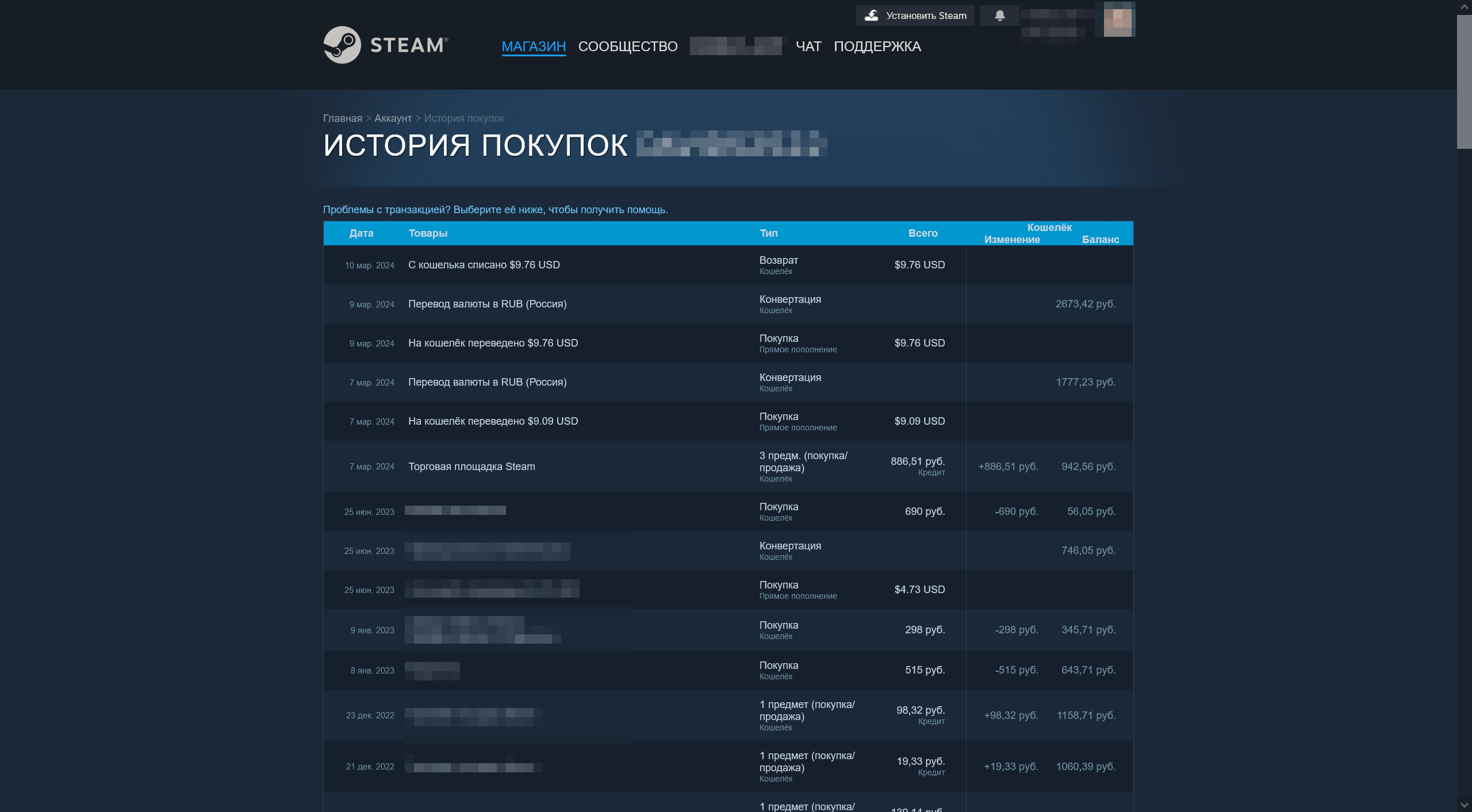Click the История покупок breadcrumb
The image size is (1472, 812).
pyautogui.click(x=464, y=118)
